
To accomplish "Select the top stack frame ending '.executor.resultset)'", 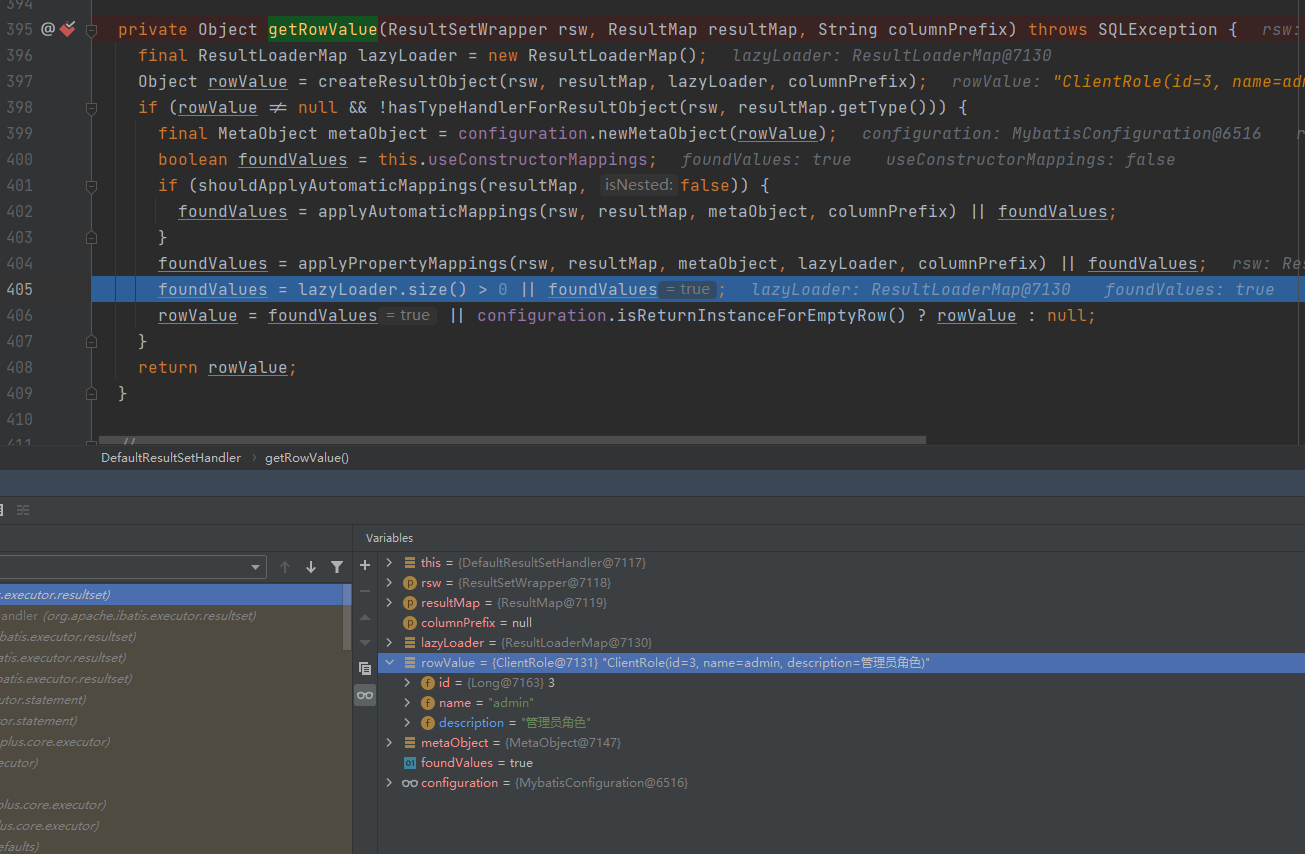I will pyautogui.click(x=171, y=595).
